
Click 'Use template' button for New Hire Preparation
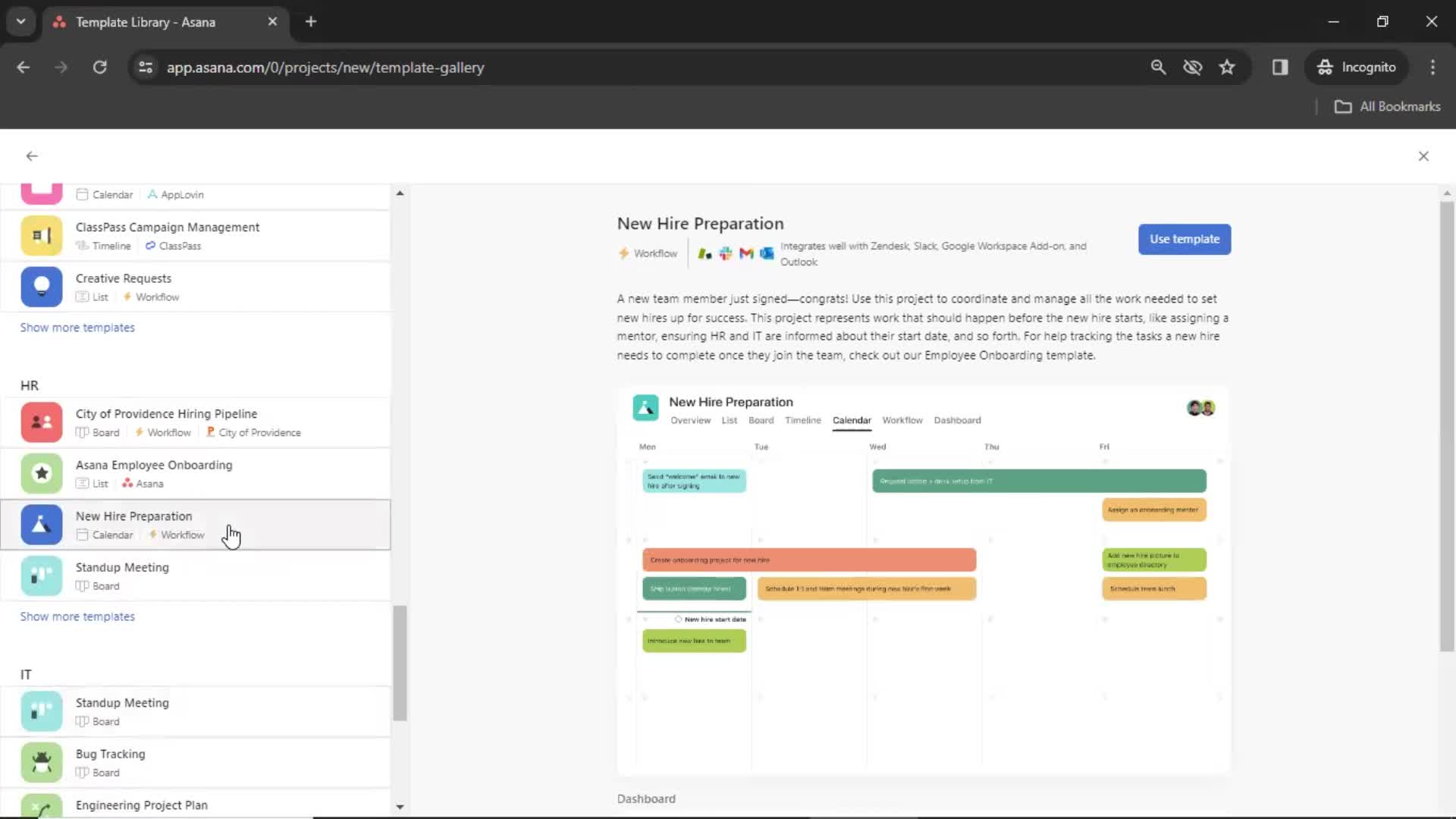pos(1184,238)
